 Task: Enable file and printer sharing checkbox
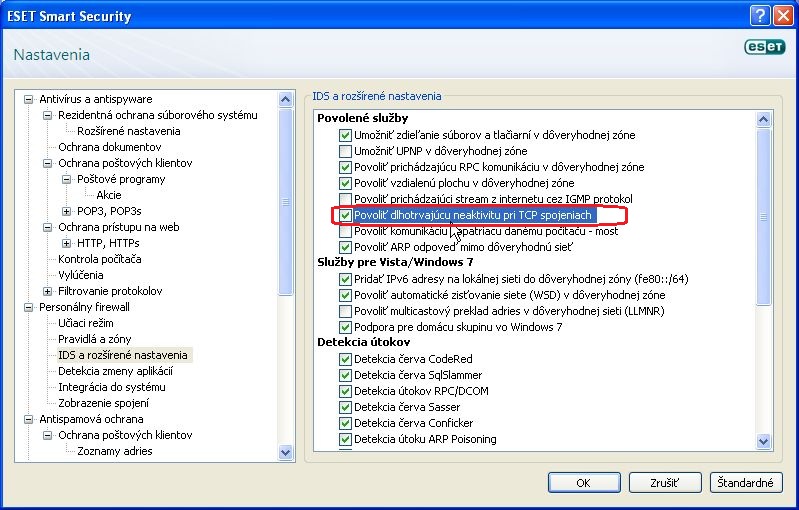point(345,135)
